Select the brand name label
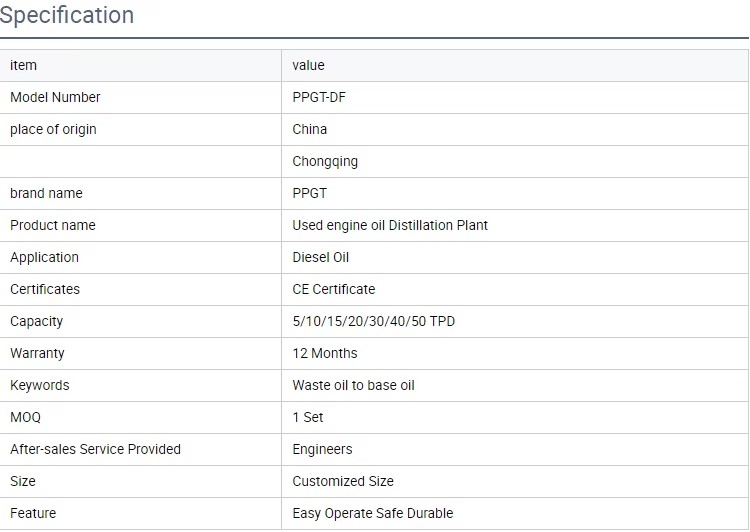This screenshot has height=532, width=750. pos(46,193)
